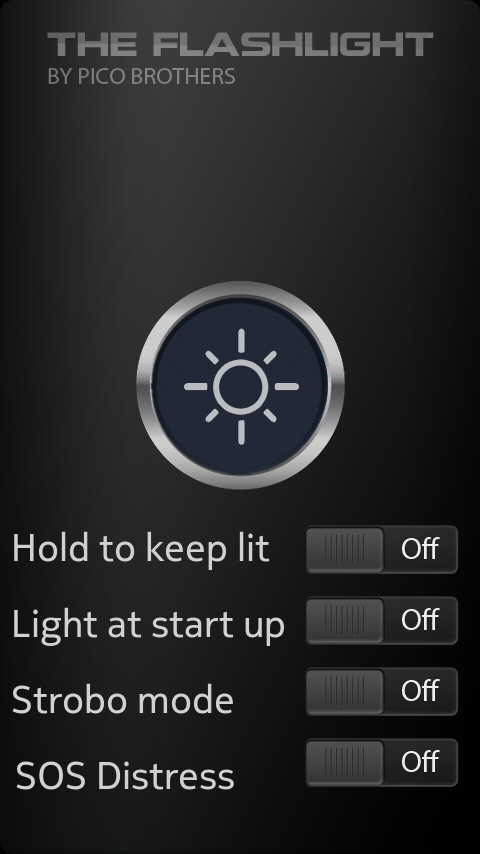Click the Off text beside SOS Distress
480x854 pixels.
(x=420, y=762)
